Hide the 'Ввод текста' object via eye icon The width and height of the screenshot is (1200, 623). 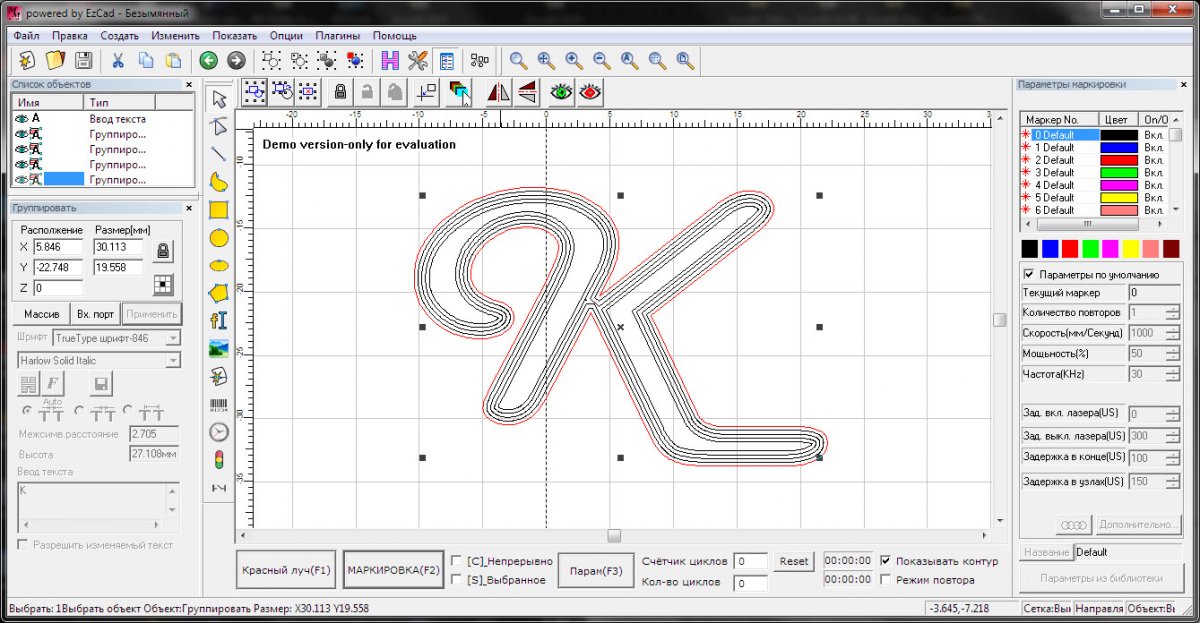21,119
